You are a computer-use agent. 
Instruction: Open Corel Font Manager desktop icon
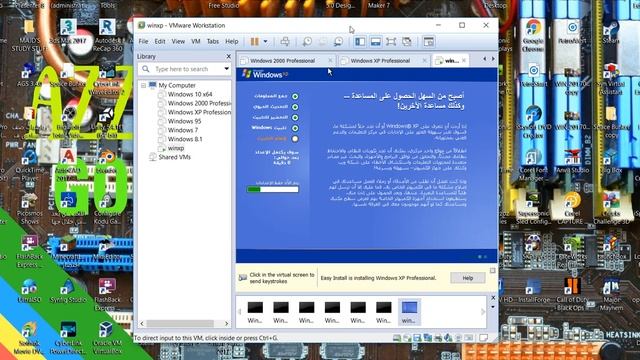(533, 165)
